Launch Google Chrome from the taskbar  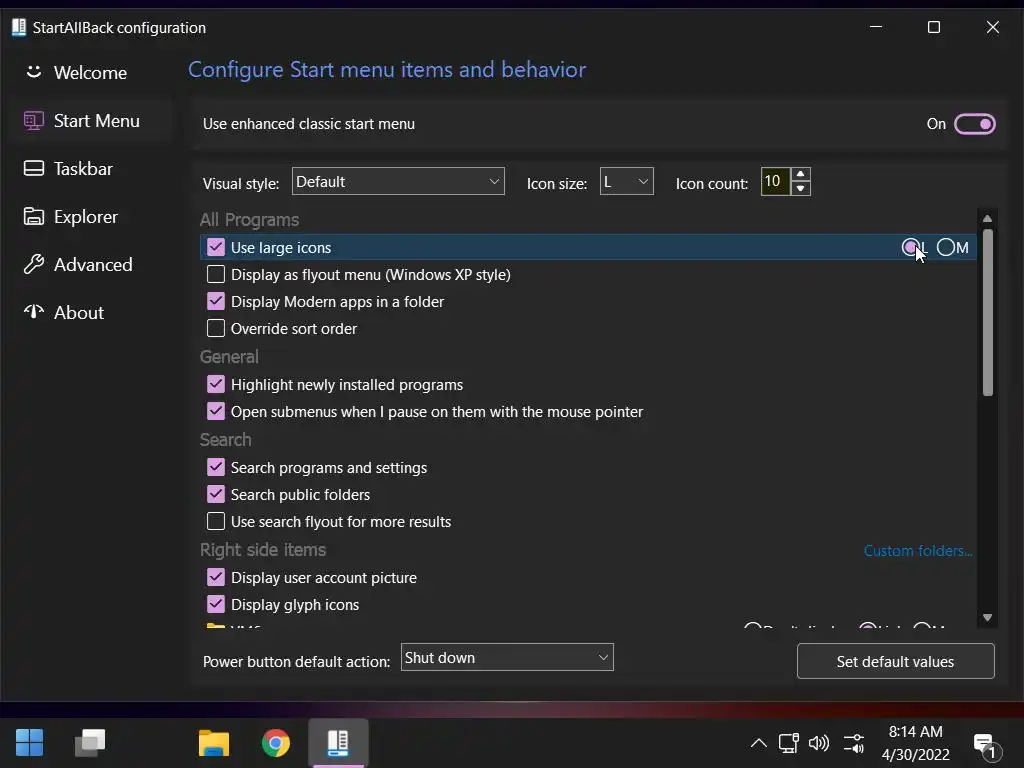276,743
